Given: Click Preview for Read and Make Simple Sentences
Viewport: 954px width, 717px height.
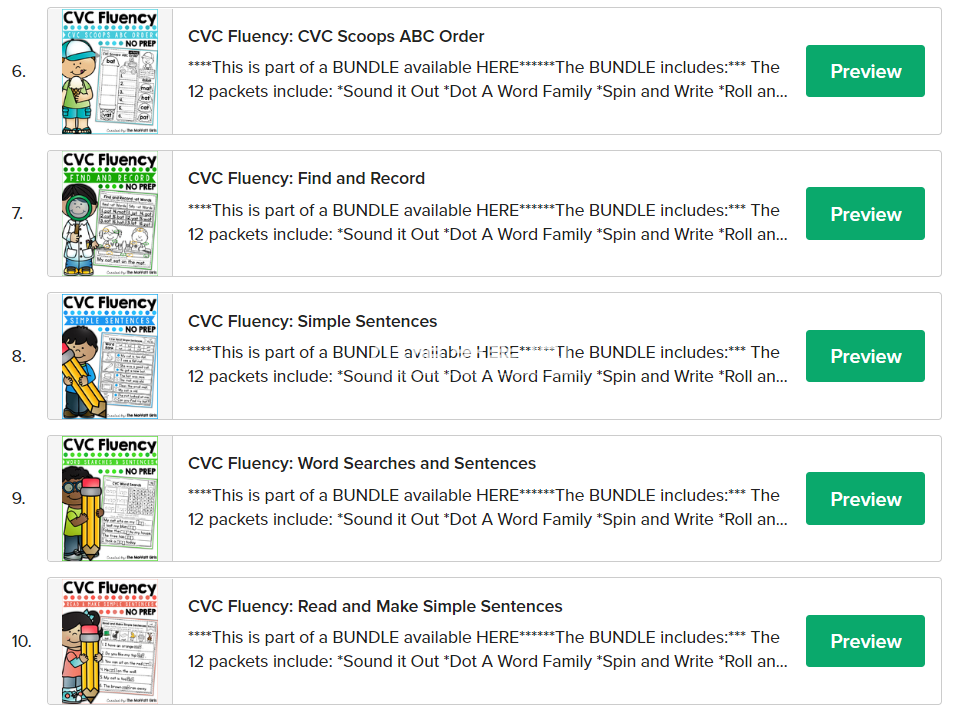Looking at the screenshot, I should (x=864, y=640).
